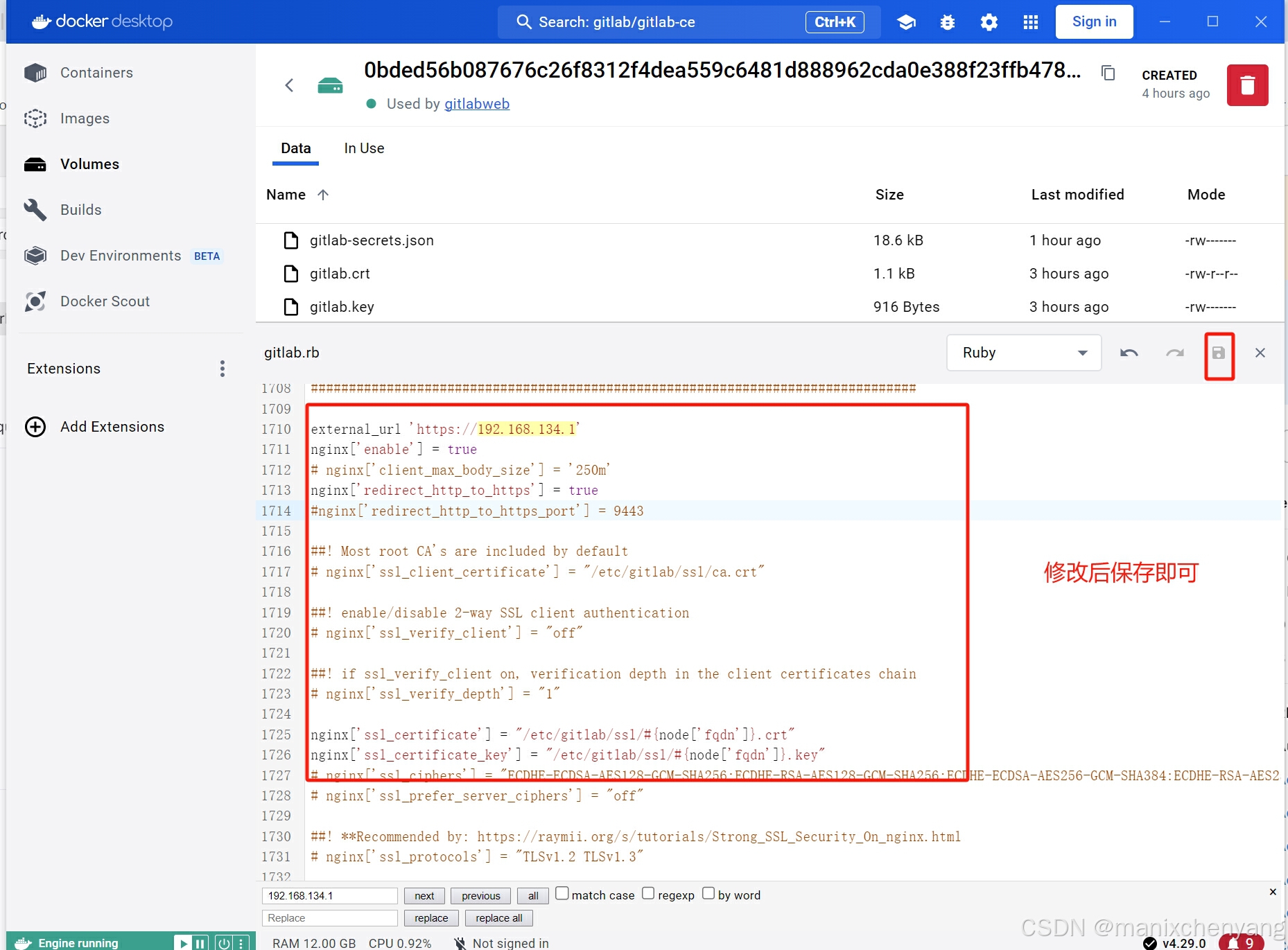This screenshot has height=950, width=1288.
Task: Open the notifications bell with 9
Action: (1242, 942)
